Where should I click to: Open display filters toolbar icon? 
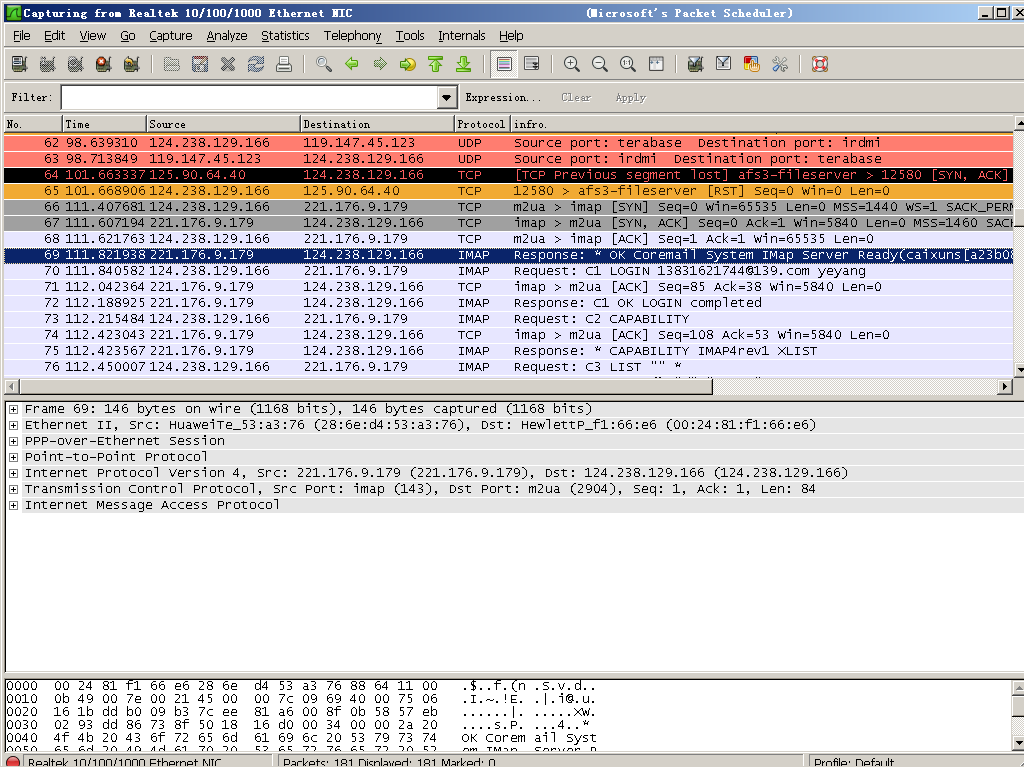point(724,64)
